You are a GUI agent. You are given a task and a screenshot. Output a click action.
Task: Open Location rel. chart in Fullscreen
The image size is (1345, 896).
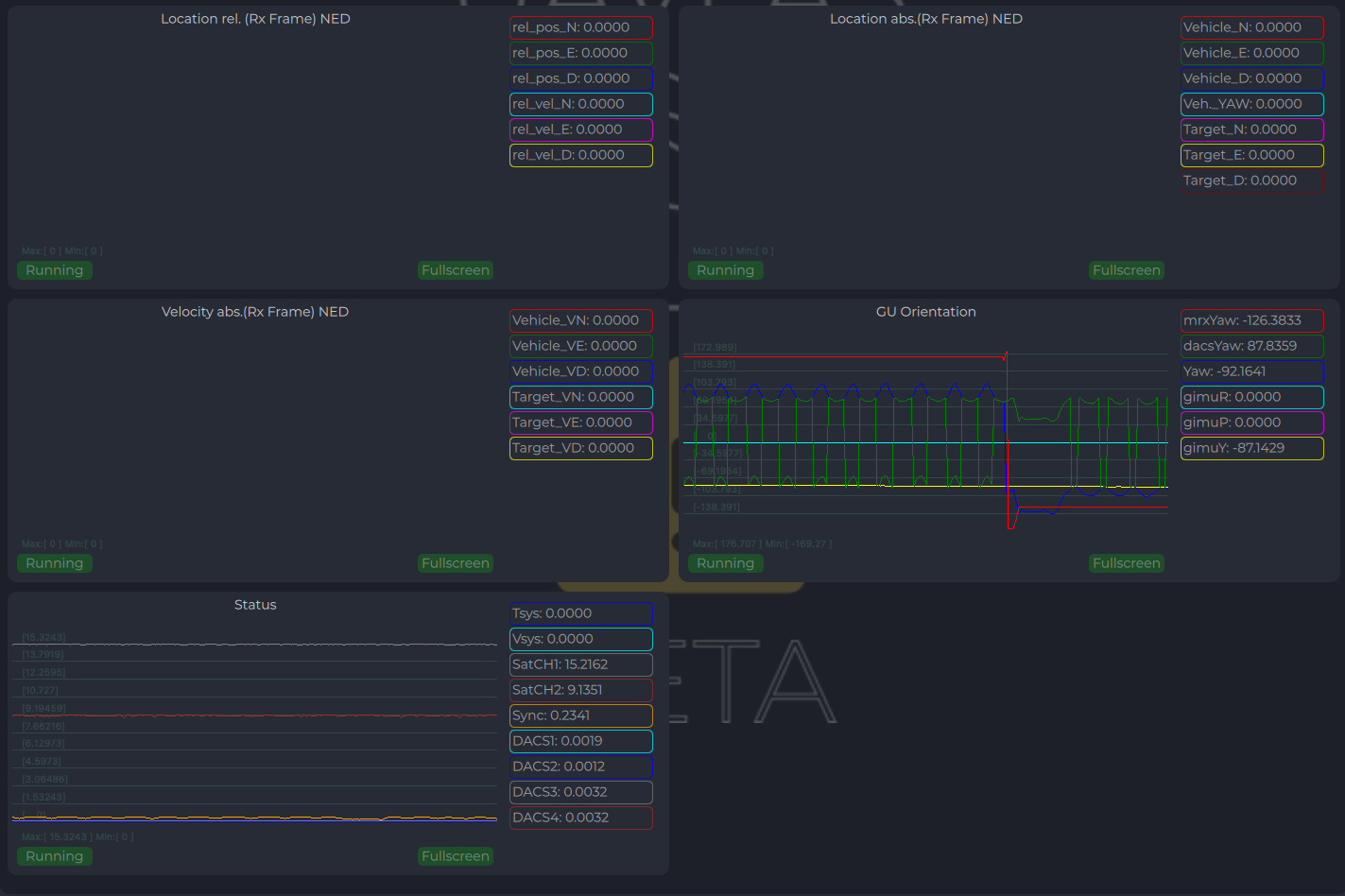[x=456, y=270]
